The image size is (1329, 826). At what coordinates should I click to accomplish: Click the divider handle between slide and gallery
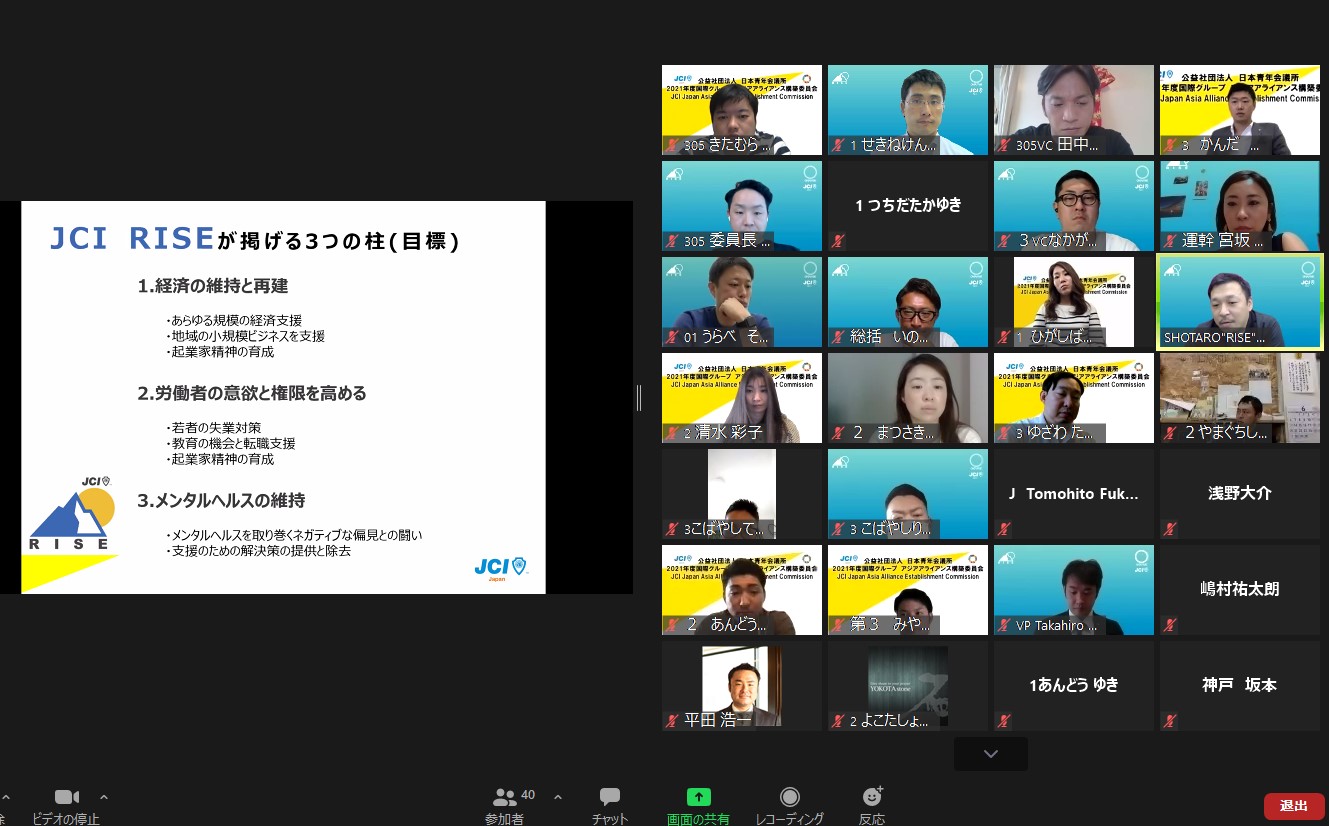[639, 398]
